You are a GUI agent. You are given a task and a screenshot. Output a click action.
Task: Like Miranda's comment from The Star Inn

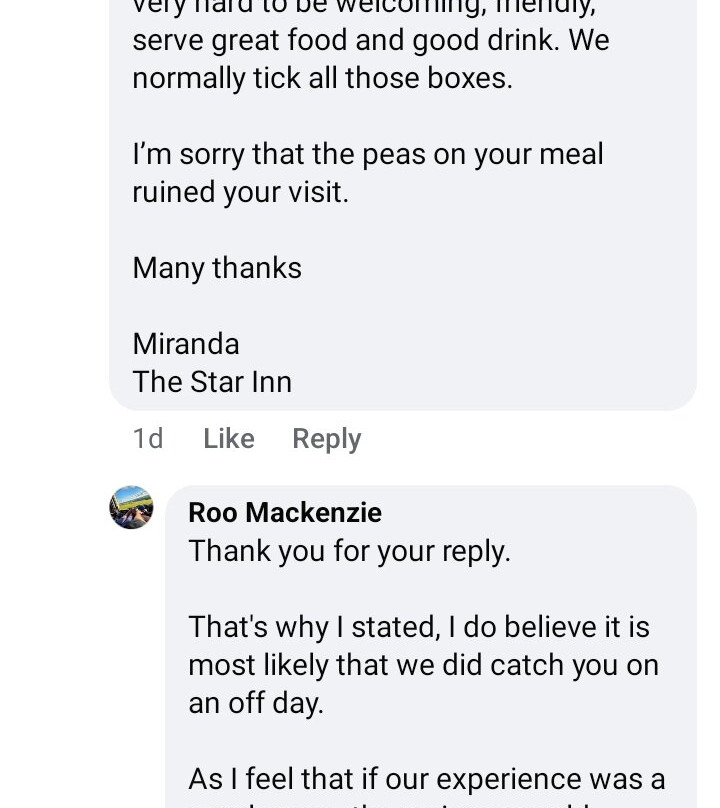[x=228, y=439]
